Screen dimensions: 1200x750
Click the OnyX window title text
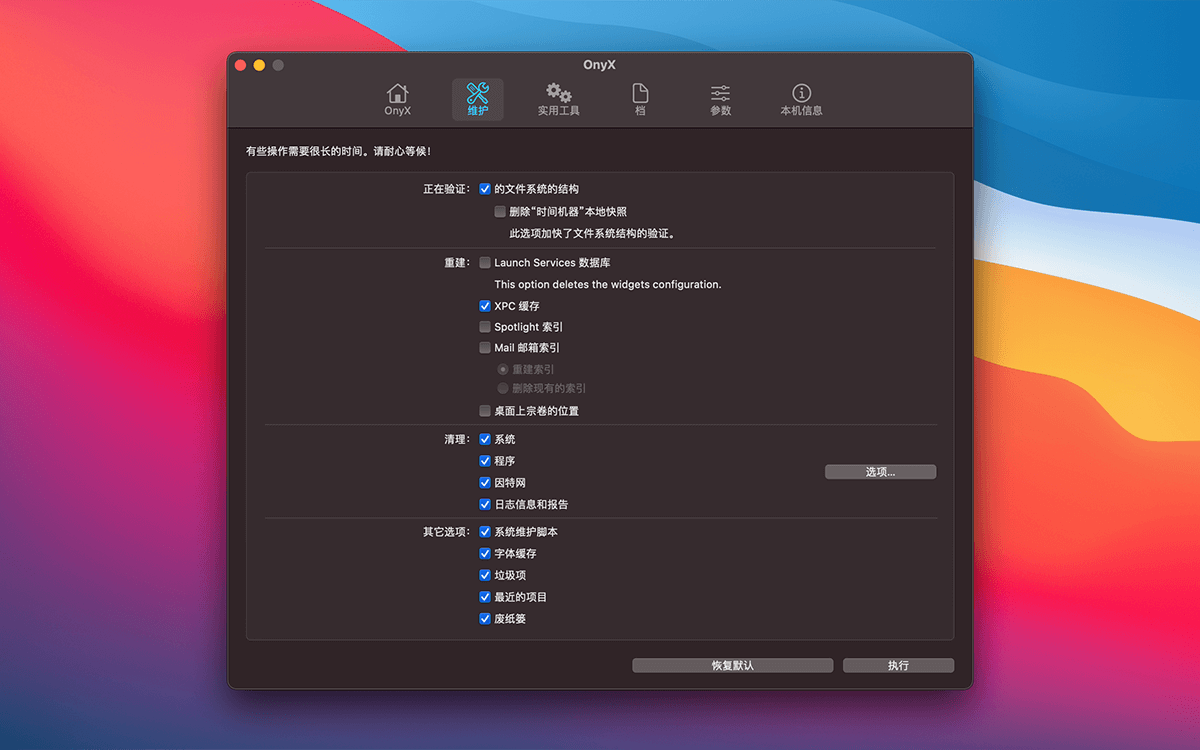tap(600, 65)
